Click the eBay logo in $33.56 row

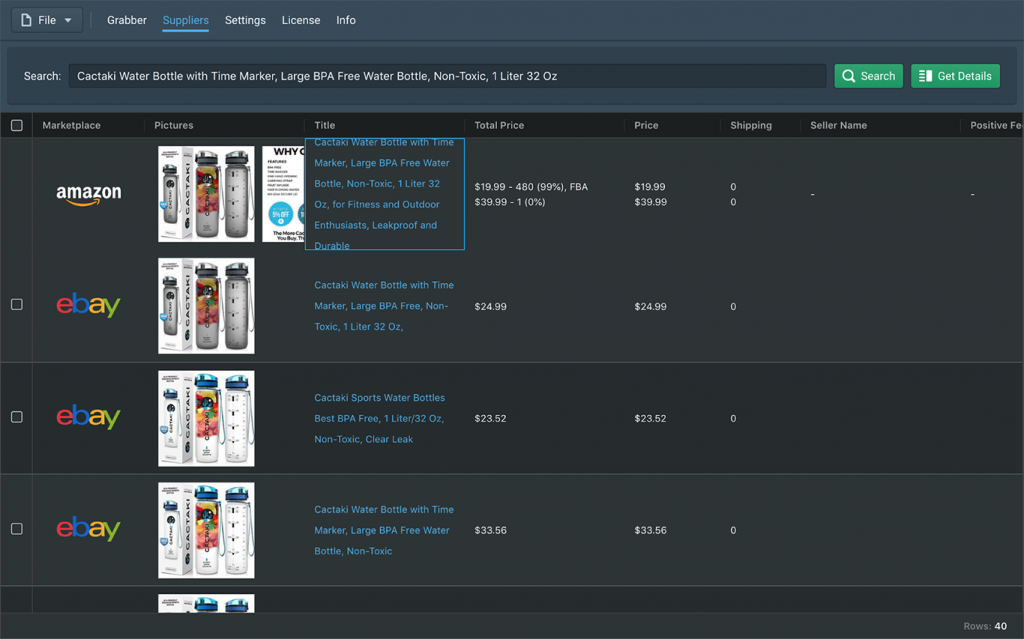(88, 529)
